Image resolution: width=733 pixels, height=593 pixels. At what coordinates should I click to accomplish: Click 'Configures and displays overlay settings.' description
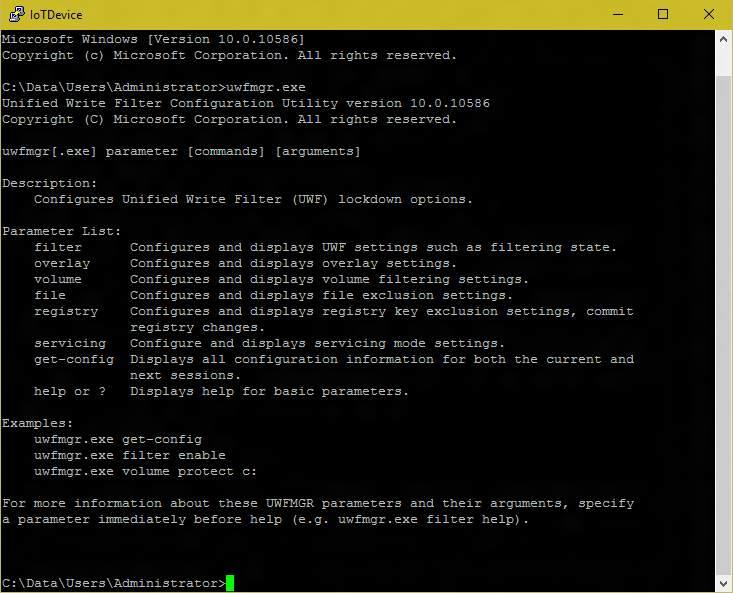click(293, 264)
